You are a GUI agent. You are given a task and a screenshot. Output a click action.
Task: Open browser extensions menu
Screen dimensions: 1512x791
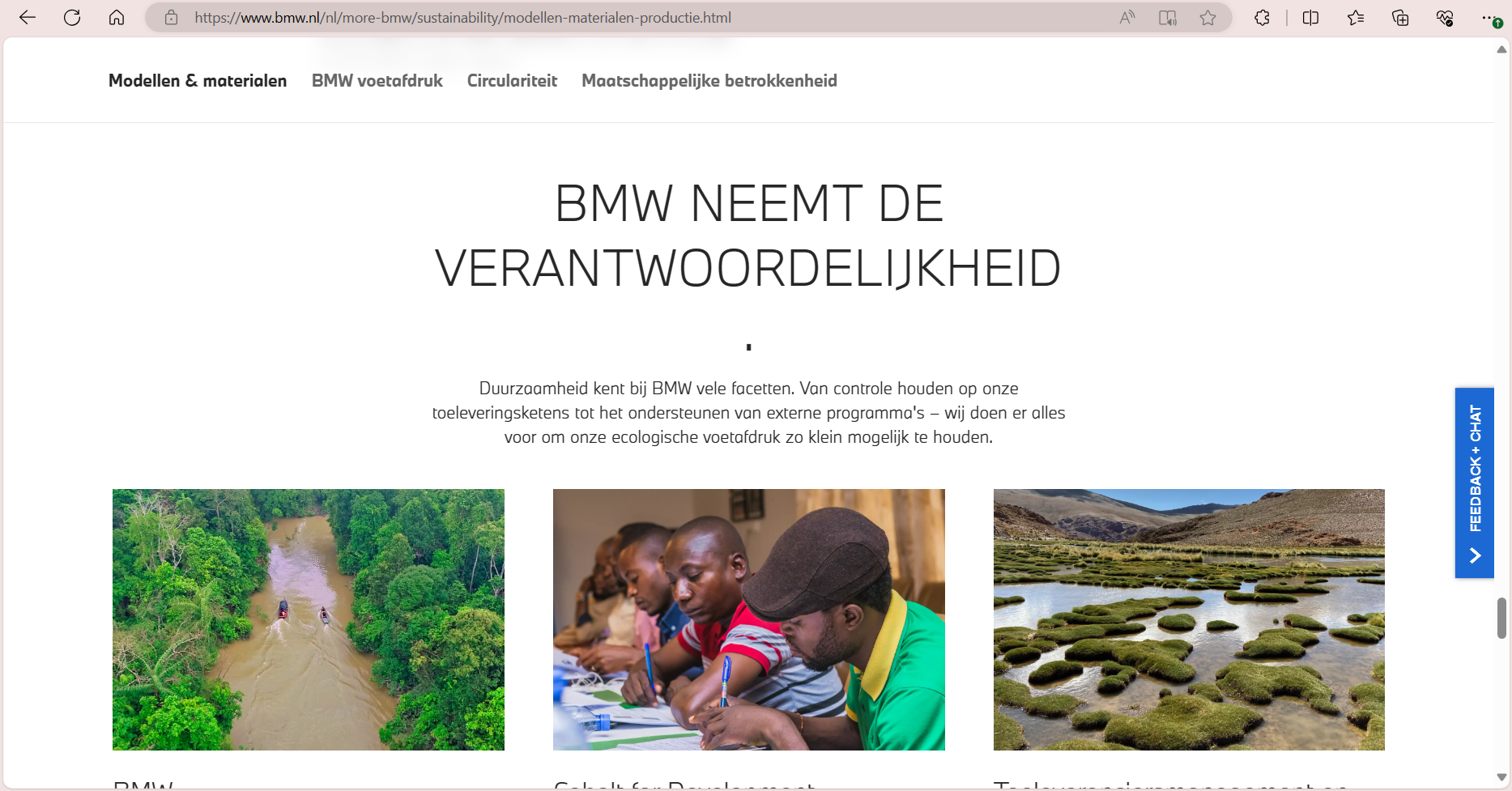pyautogui.click(x=1262, y=18)
